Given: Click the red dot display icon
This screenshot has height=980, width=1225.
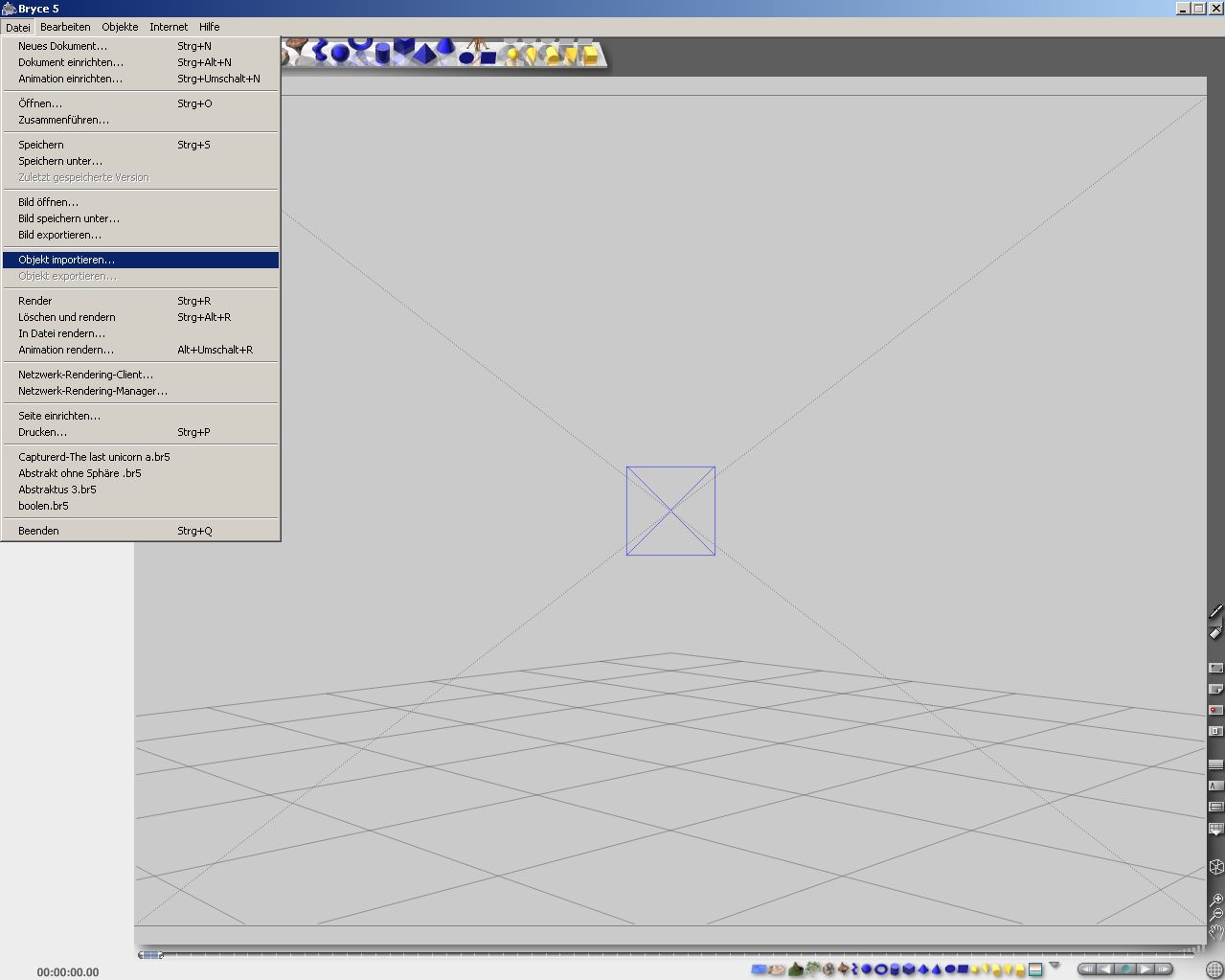Looking at the screenshot, I should point(1215,710).
